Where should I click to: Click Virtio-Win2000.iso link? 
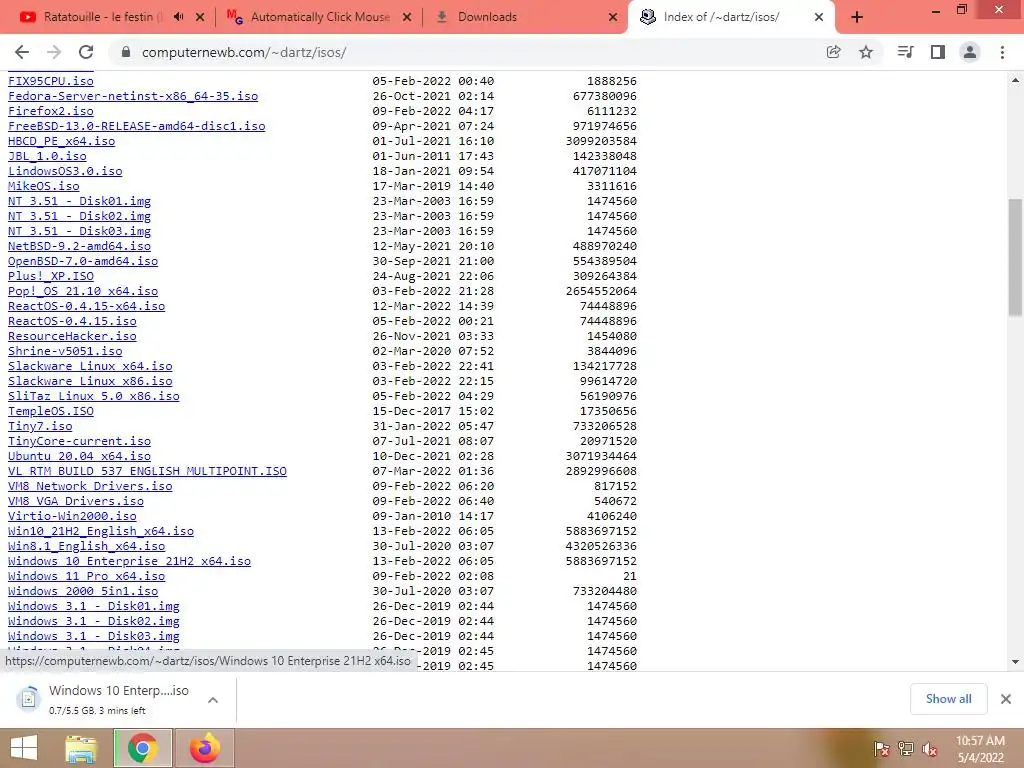click(72, 517)
